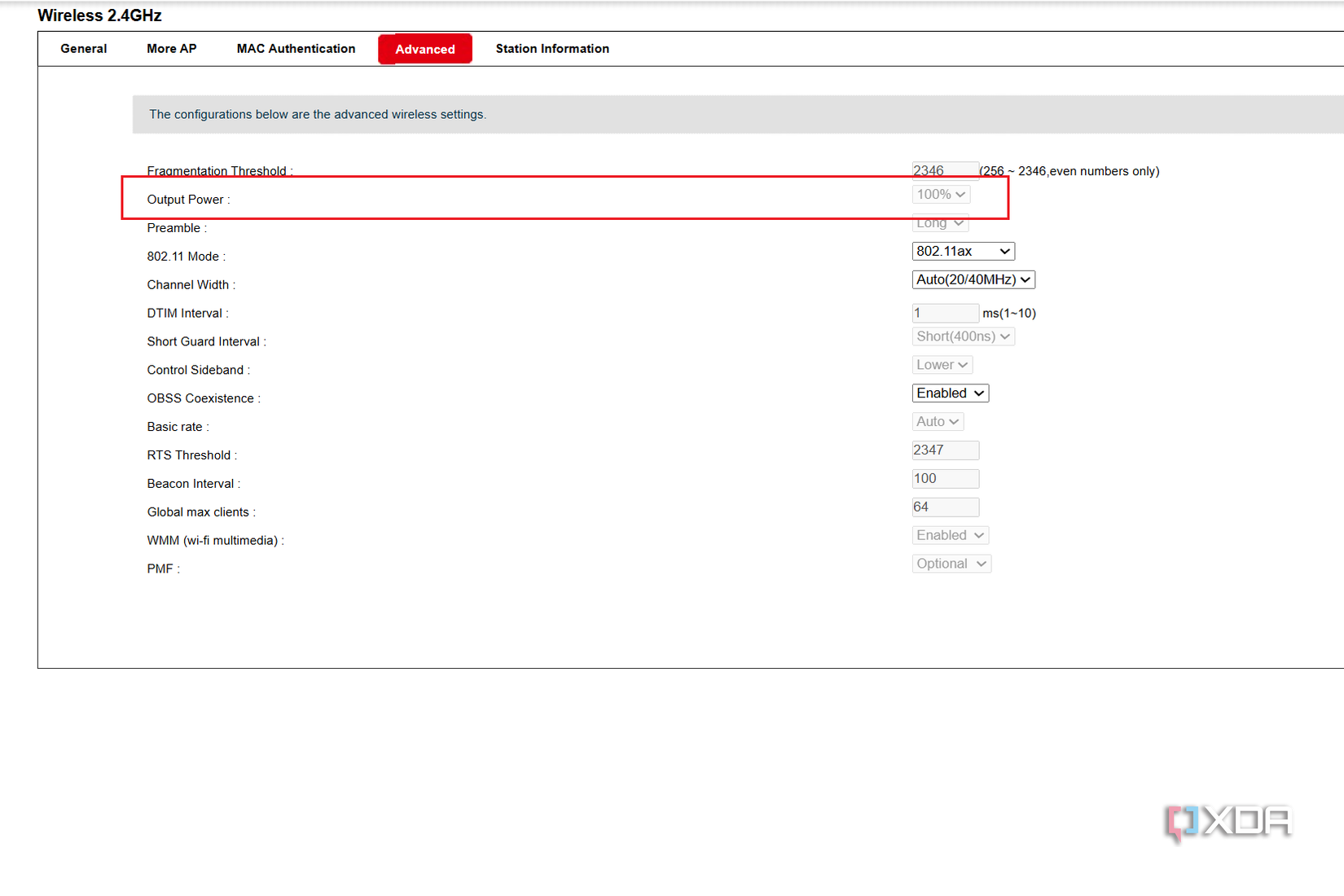The height and width of the screenshot is (896, 1344).
Task: Open the PMF Optional dropdown
Action: (x=951, y=564)
